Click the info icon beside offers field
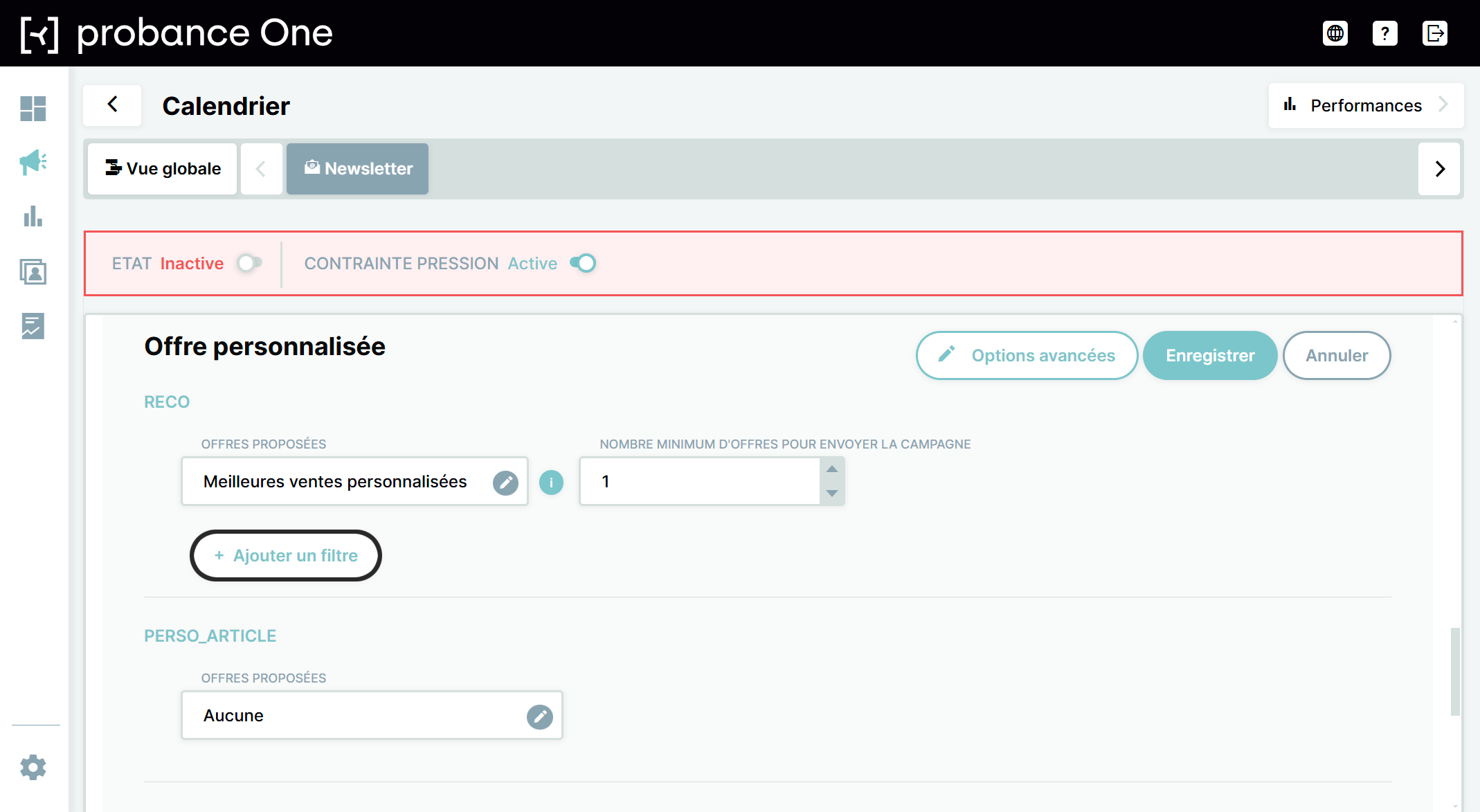1480x812 pixels. (551, 482)
